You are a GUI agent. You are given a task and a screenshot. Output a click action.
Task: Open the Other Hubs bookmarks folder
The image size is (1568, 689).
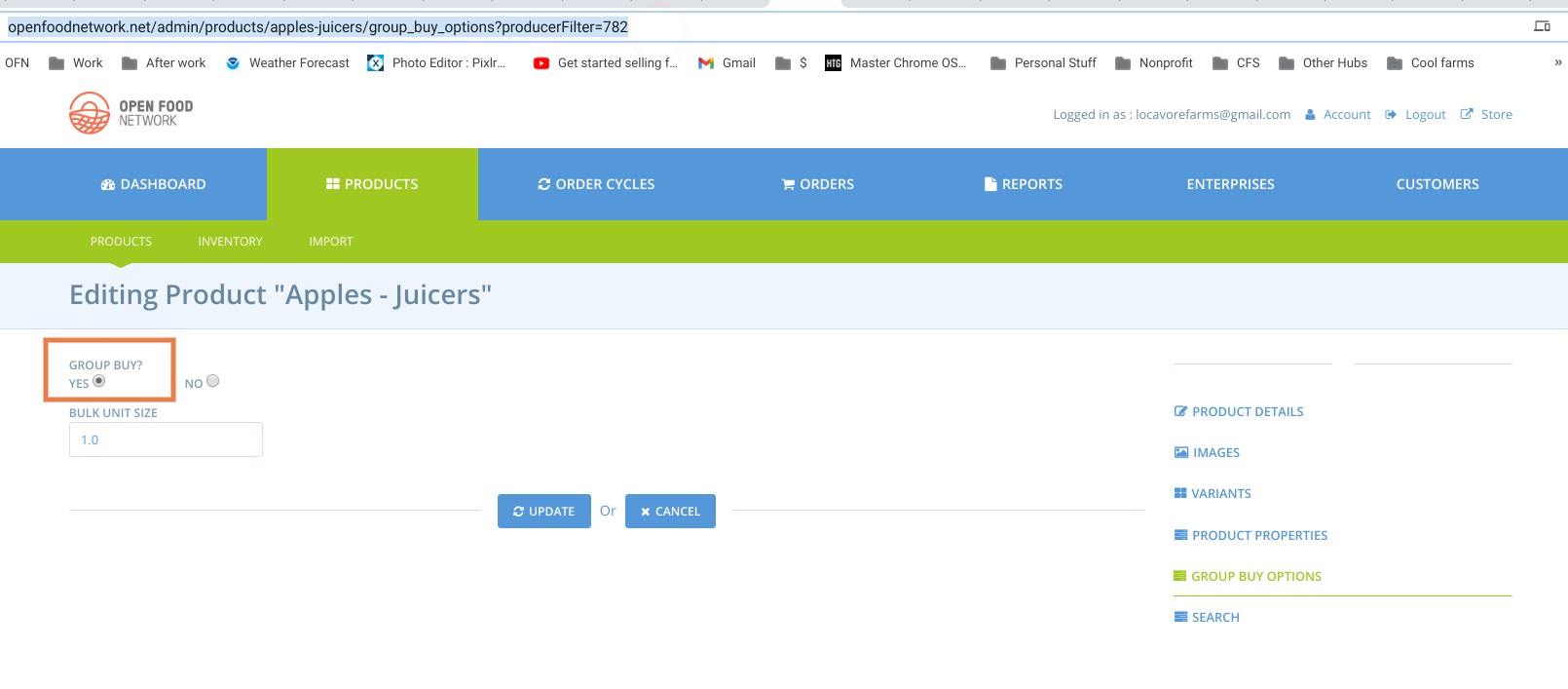point(1323,62)
